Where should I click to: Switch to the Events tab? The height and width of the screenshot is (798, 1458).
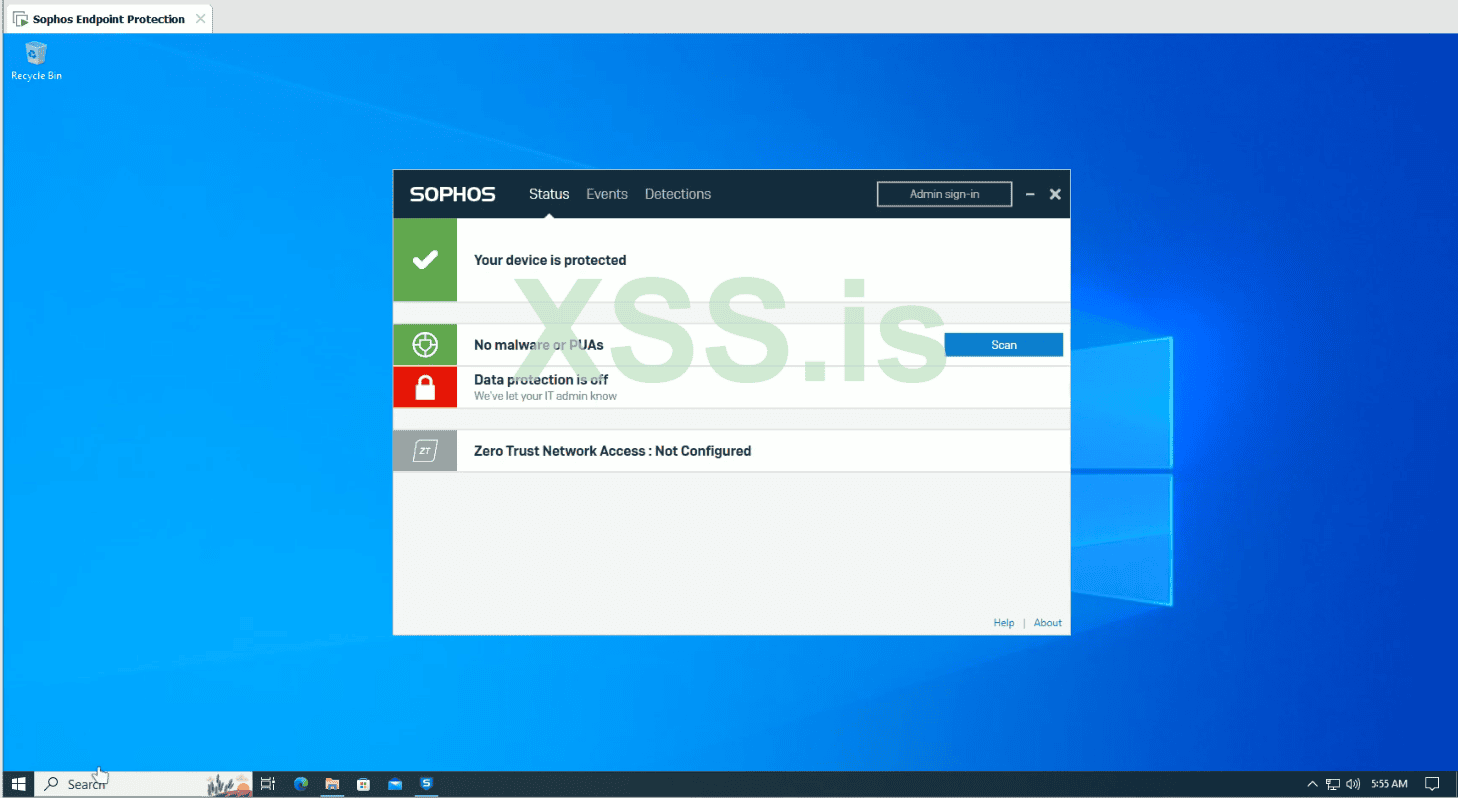point(607,194)
